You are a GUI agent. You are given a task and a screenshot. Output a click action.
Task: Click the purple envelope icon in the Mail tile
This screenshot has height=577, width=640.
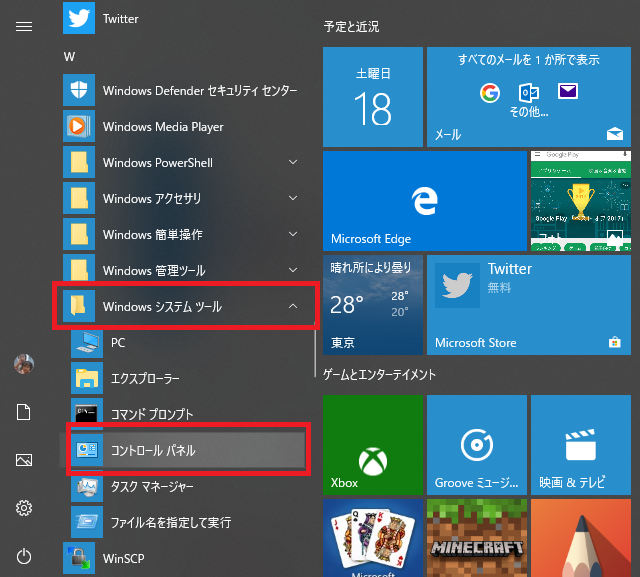tap(568, 91)
